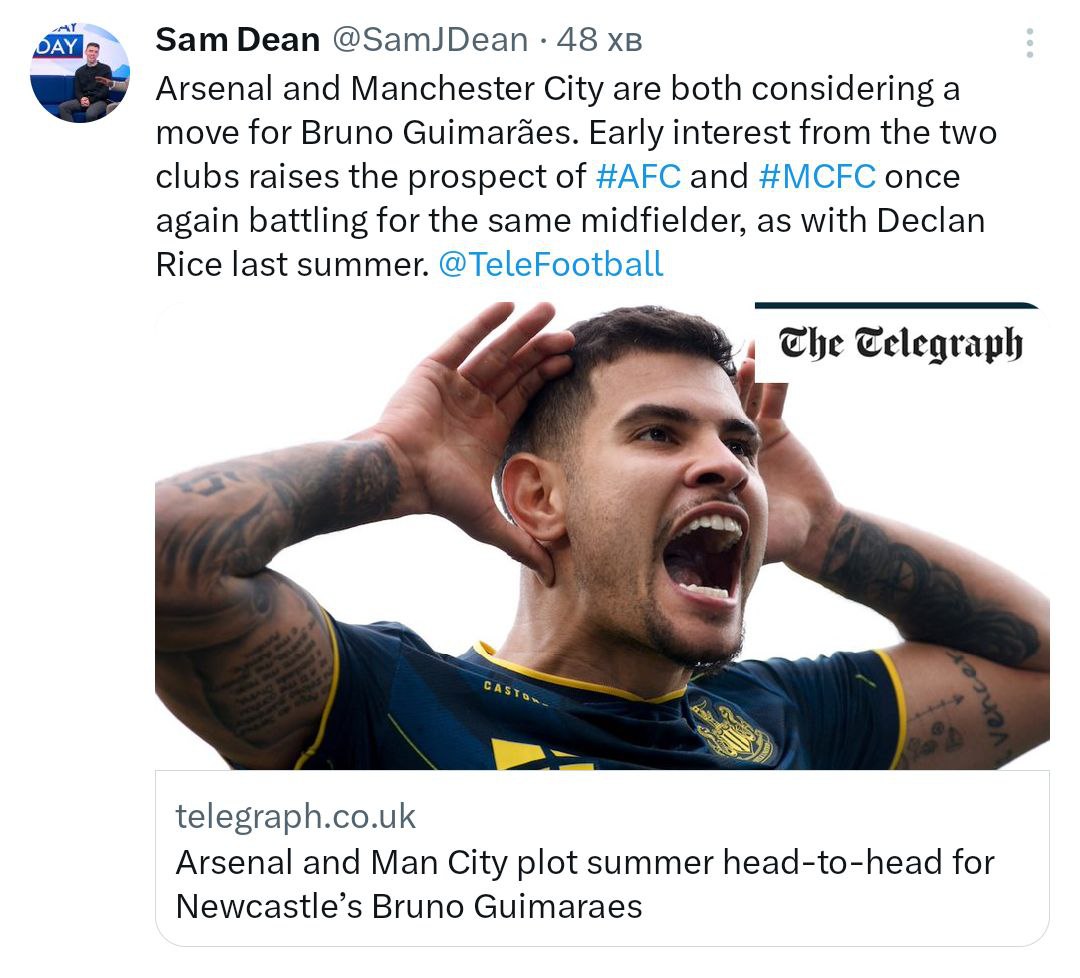Click the 'Newcastle's Bruno Guimaraes' subtitle line
The height and width of the screenshot is (978, 1080).
(x=408, y=906)
